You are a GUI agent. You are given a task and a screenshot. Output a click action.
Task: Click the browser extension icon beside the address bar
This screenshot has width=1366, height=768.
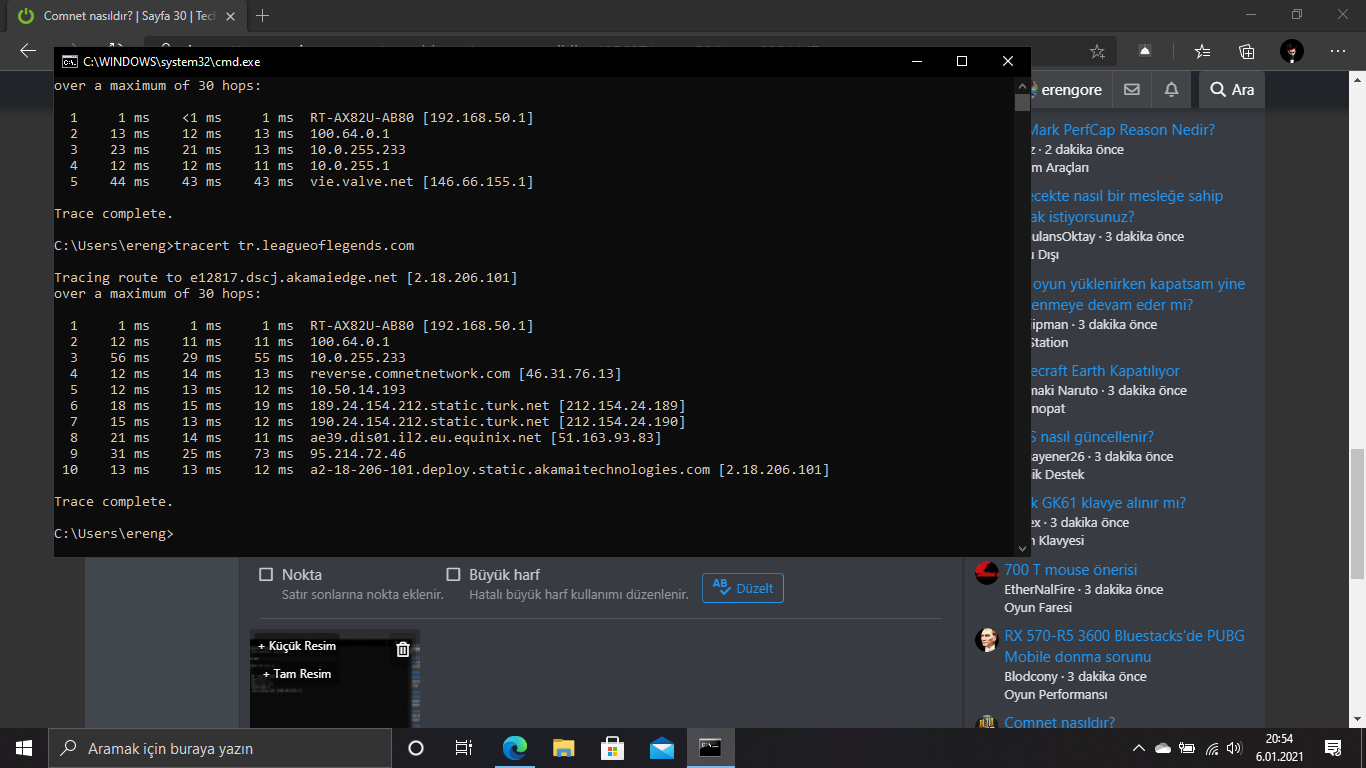1145,51
